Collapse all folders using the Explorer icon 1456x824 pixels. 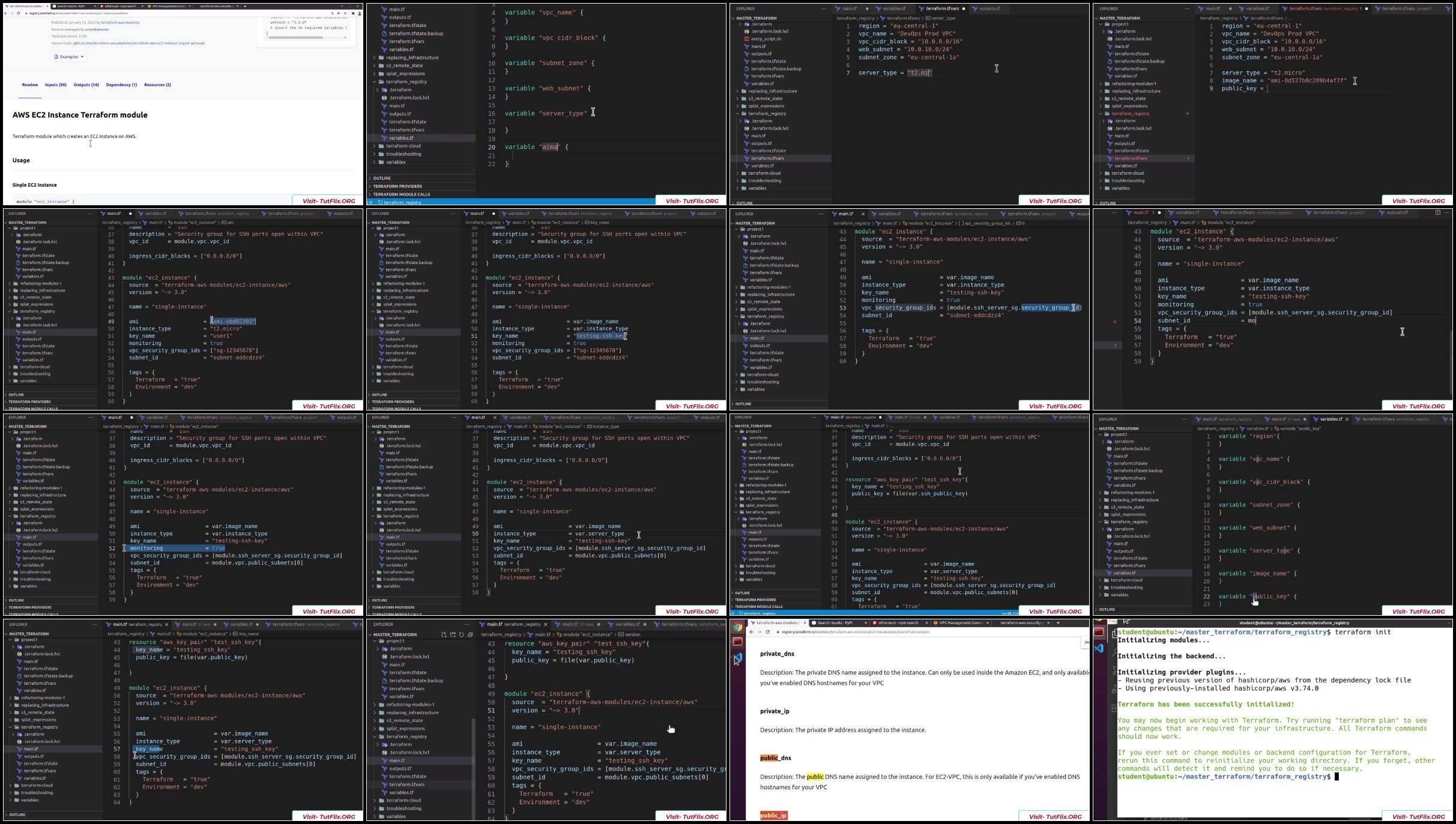pyautogui.click(x=470, y=634)
